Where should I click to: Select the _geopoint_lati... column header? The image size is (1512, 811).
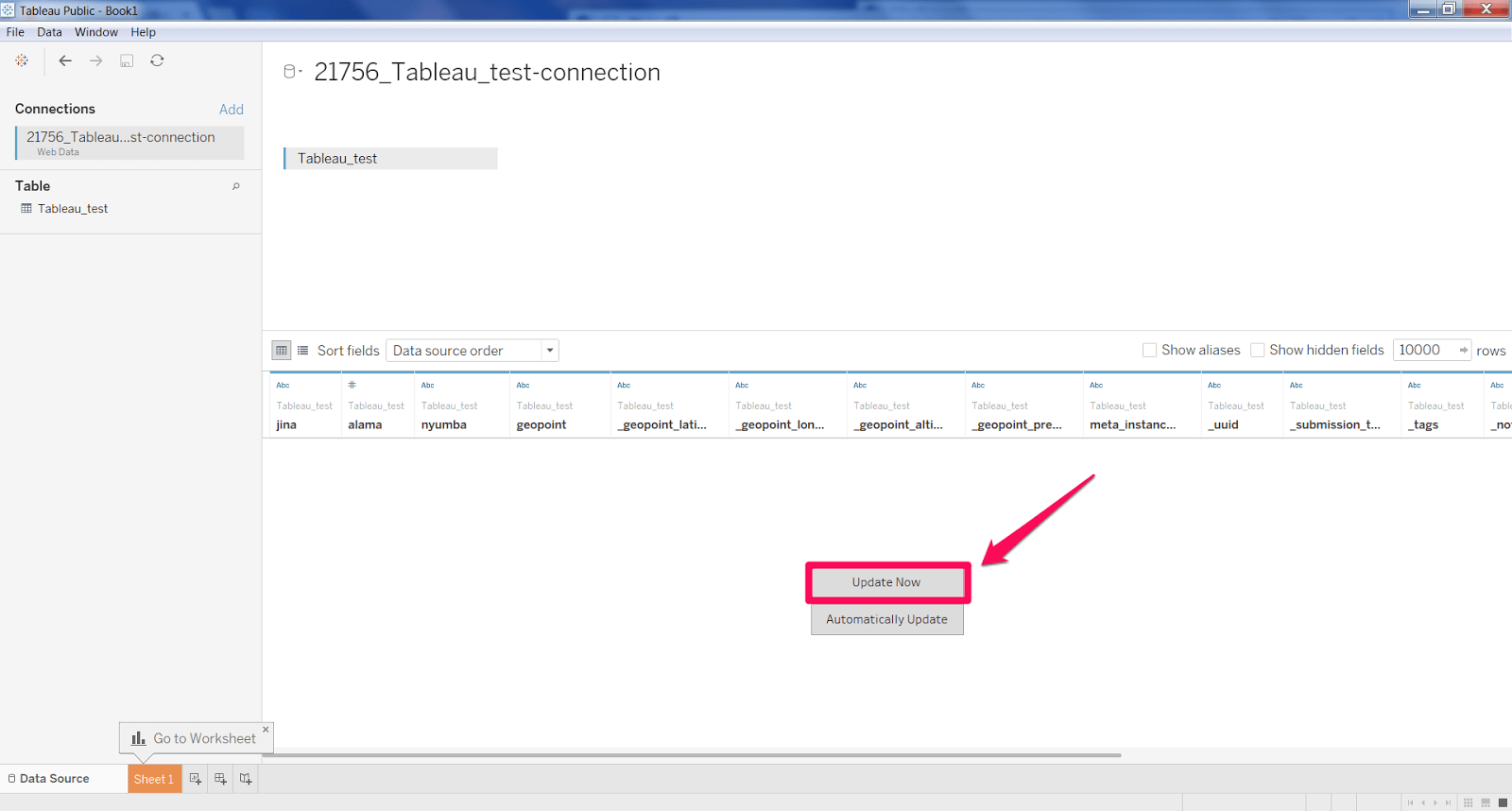(x=670, y=405)
